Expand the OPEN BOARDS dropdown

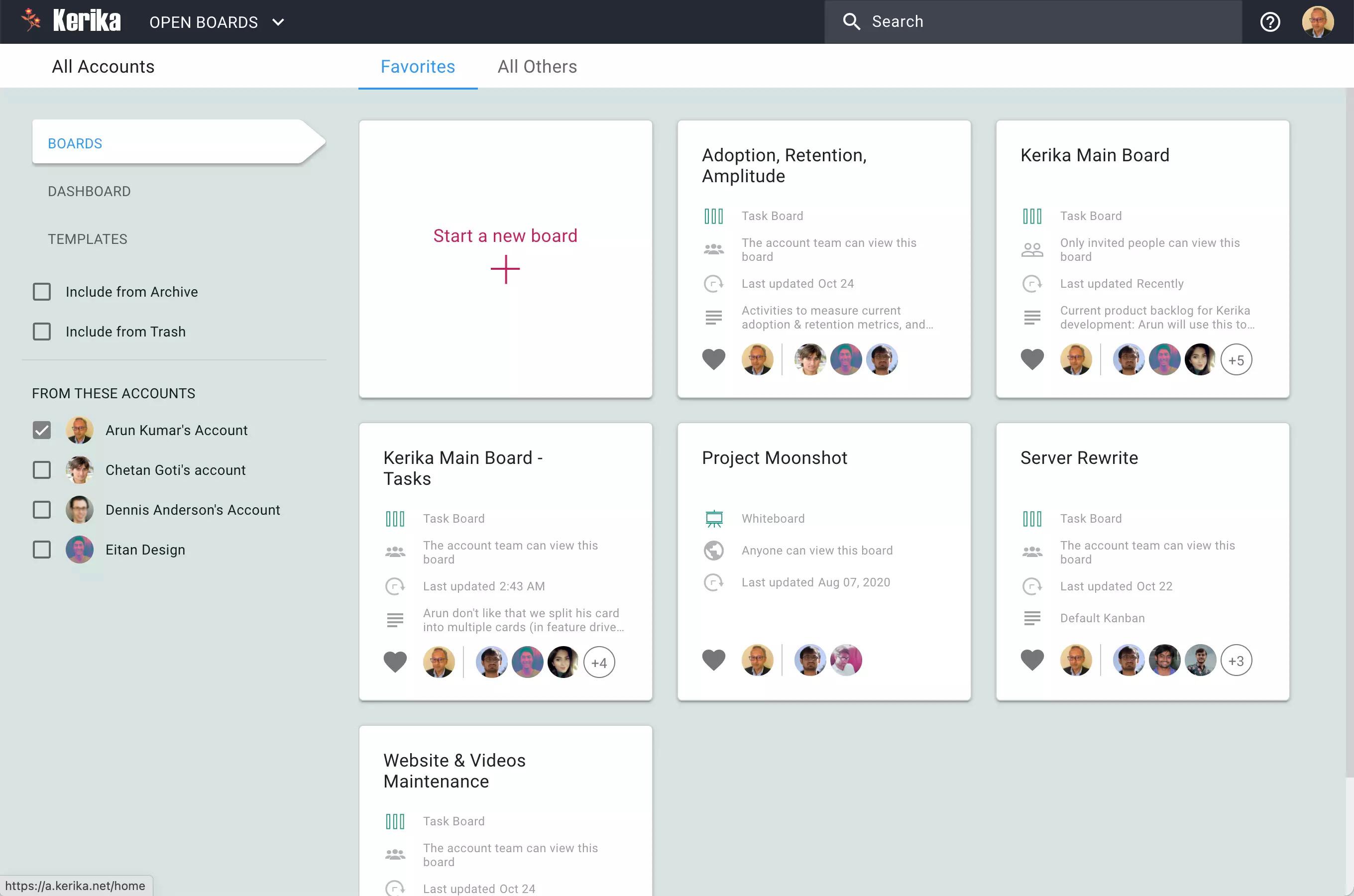[x=217, y=22]
